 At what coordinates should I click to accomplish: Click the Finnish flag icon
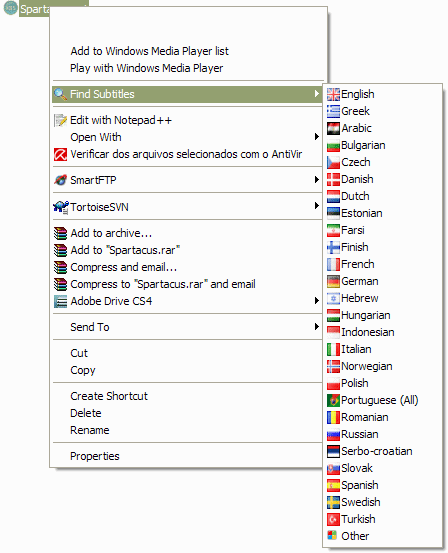click(x=333, y=247)
